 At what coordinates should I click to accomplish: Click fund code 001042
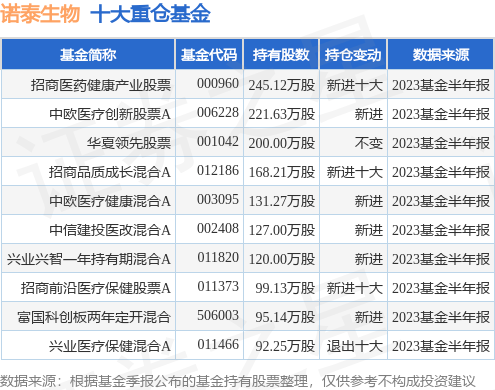[x=218, y=141]
